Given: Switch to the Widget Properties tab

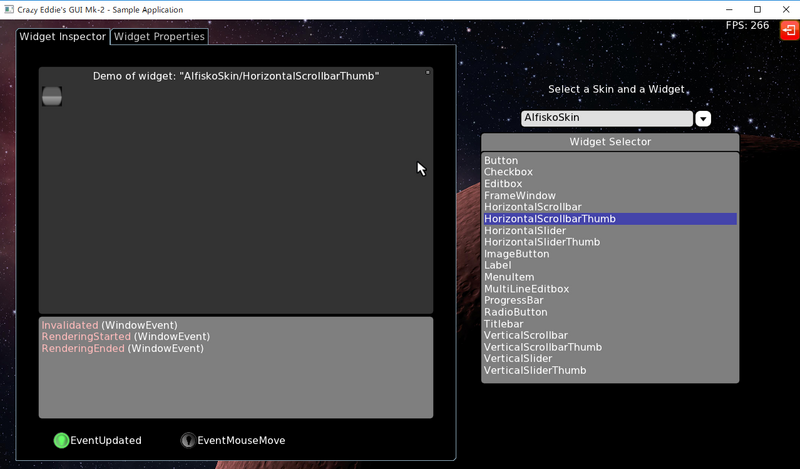Looking at the screenshot, I should 159,37.
